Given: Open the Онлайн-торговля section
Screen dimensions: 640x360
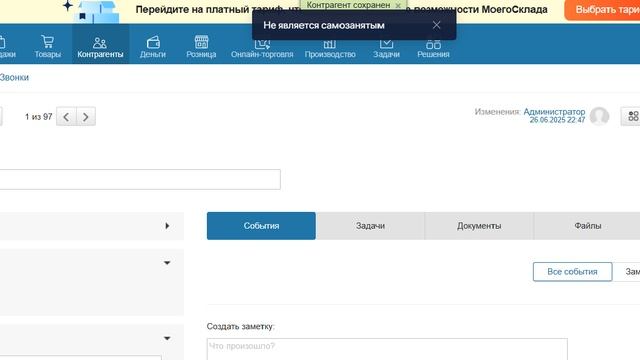Looking at the screenshot, I should tap(262, 48).
